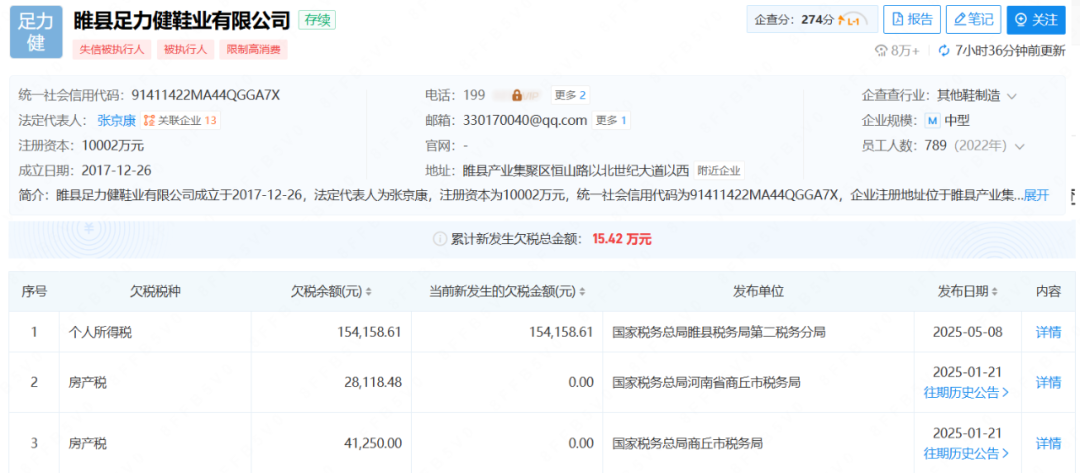Expand the 员工人数 789 year dropdown

point(1019,146)
